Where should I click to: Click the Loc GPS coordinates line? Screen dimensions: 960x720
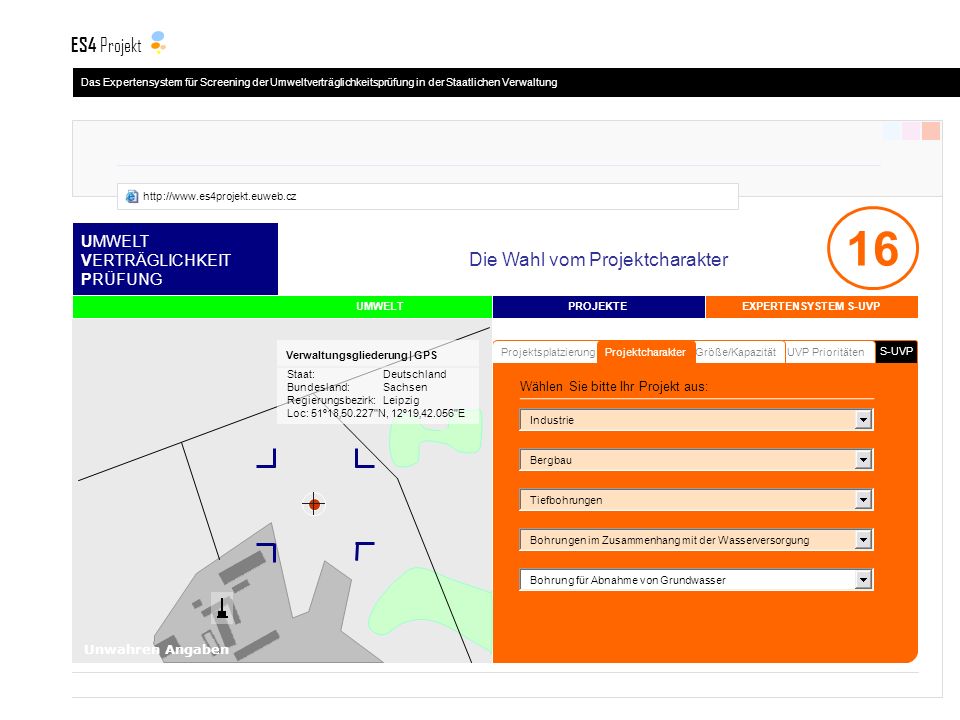[376, 413]
